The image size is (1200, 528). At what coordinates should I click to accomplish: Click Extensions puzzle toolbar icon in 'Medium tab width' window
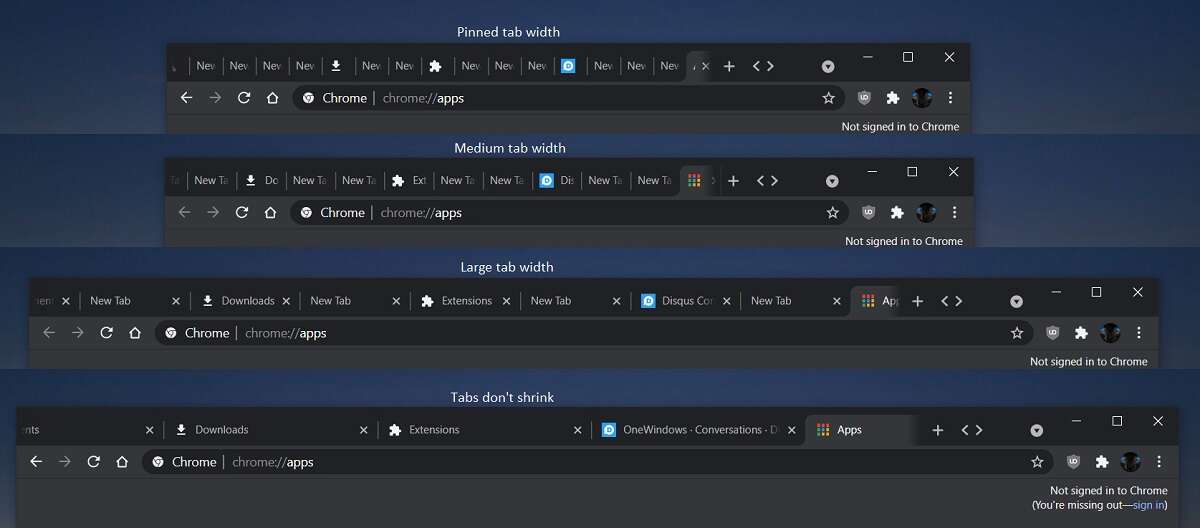tap(897, 213)
